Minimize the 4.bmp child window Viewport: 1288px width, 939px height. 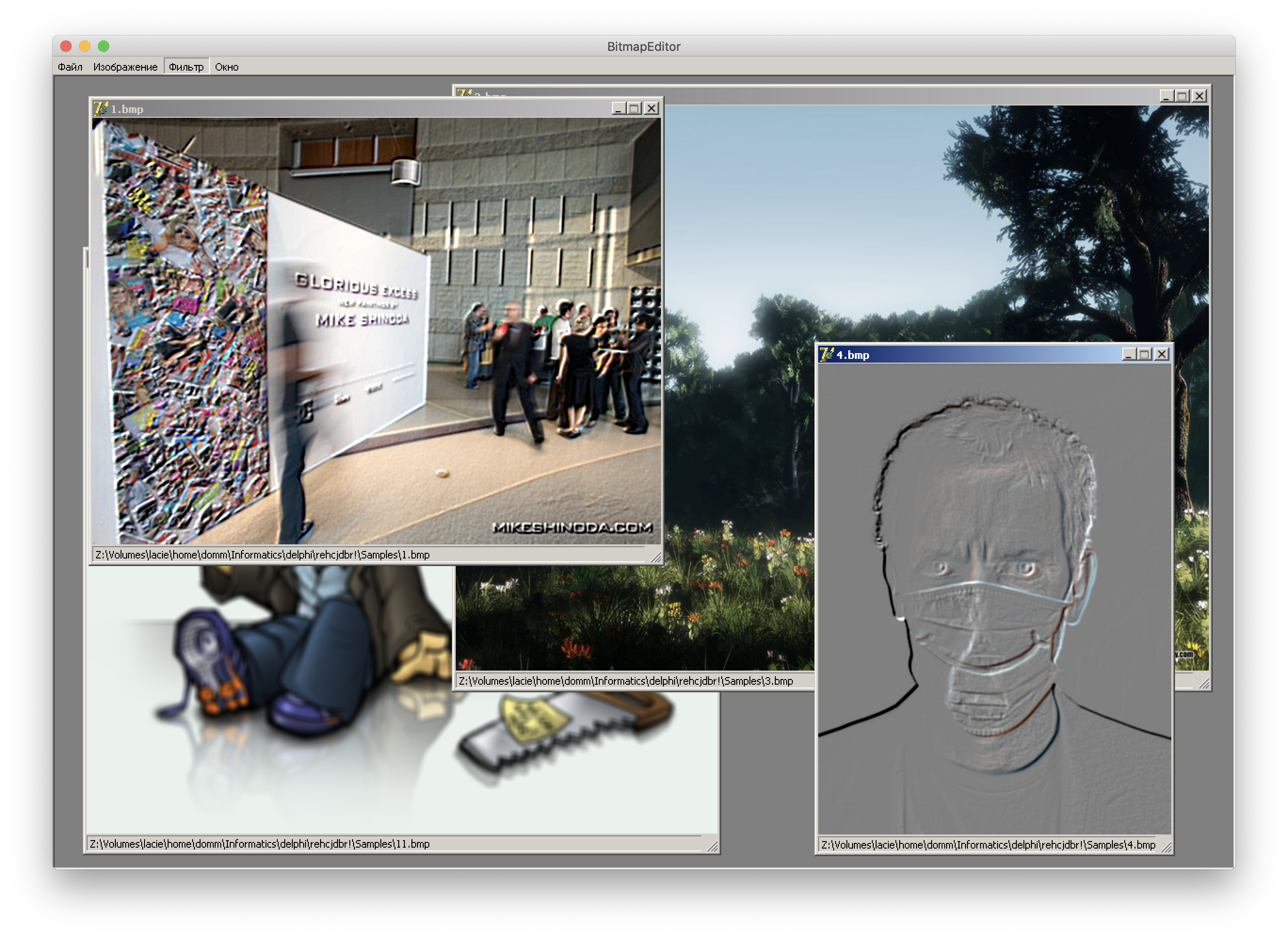1129,355
